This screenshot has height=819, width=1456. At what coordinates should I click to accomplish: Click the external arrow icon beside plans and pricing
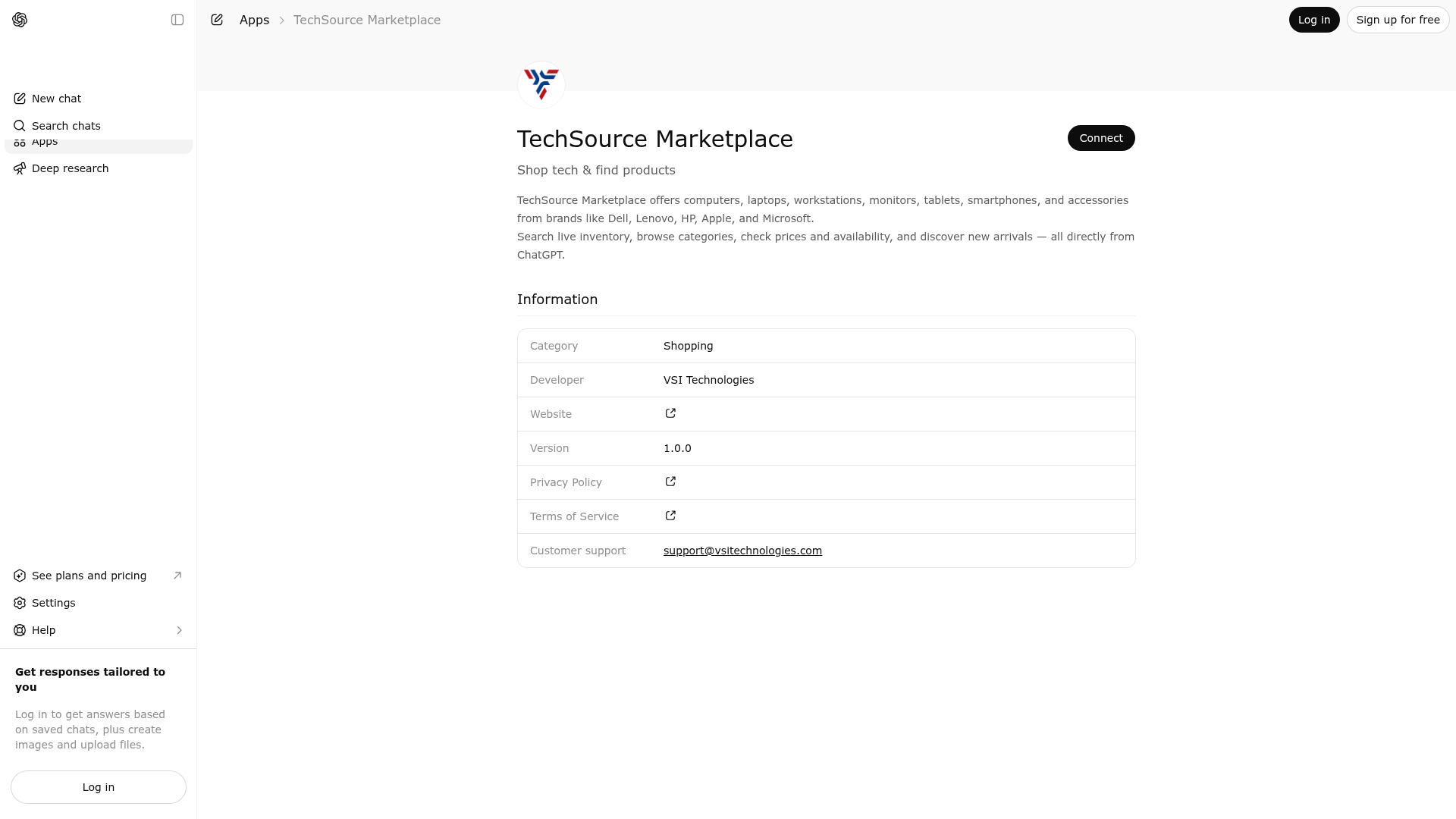177,576
